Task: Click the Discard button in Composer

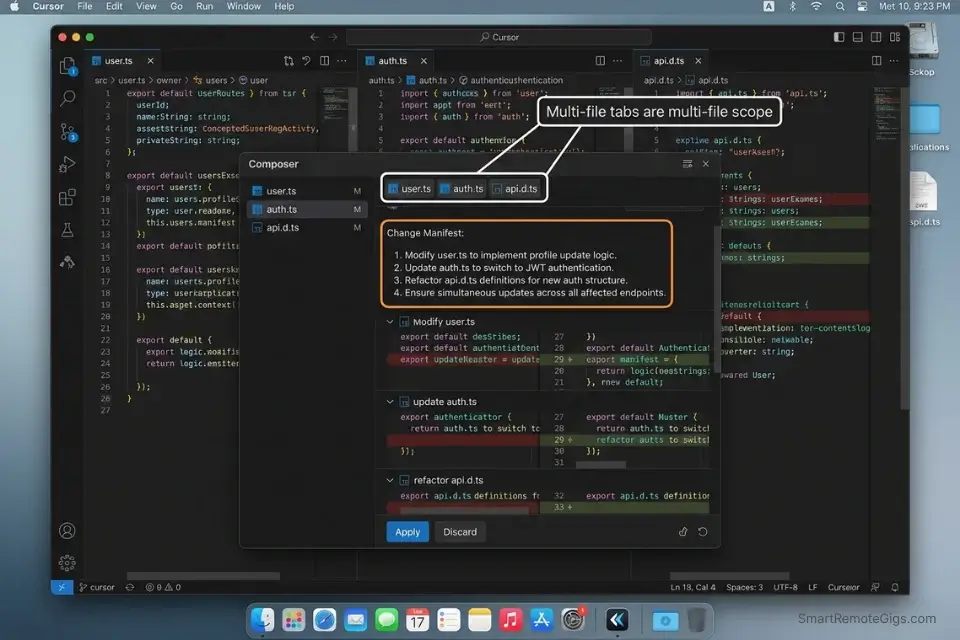Action: click(460, 531)
